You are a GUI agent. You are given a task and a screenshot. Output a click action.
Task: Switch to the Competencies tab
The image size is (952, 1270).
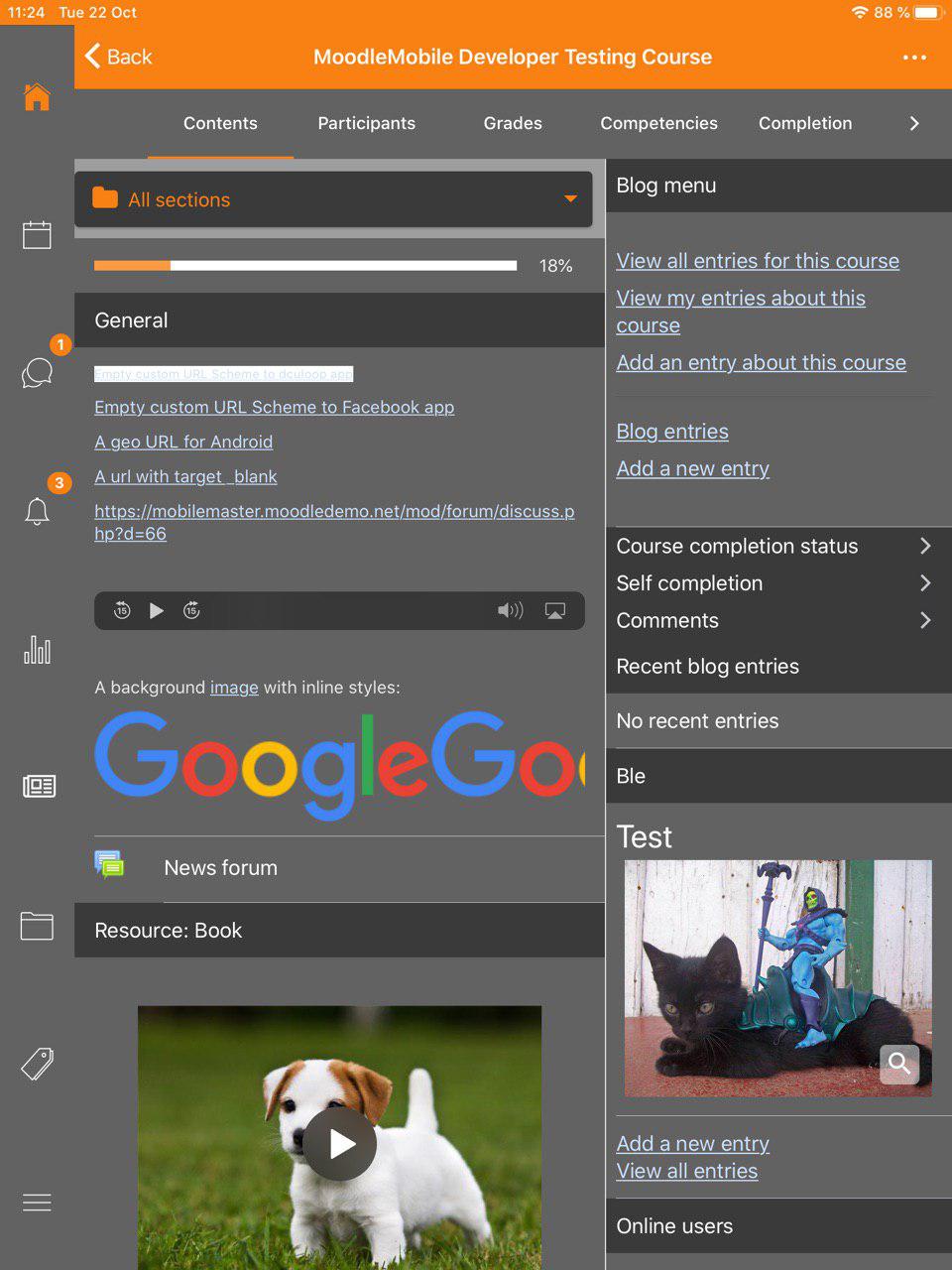tap(658, 123)
